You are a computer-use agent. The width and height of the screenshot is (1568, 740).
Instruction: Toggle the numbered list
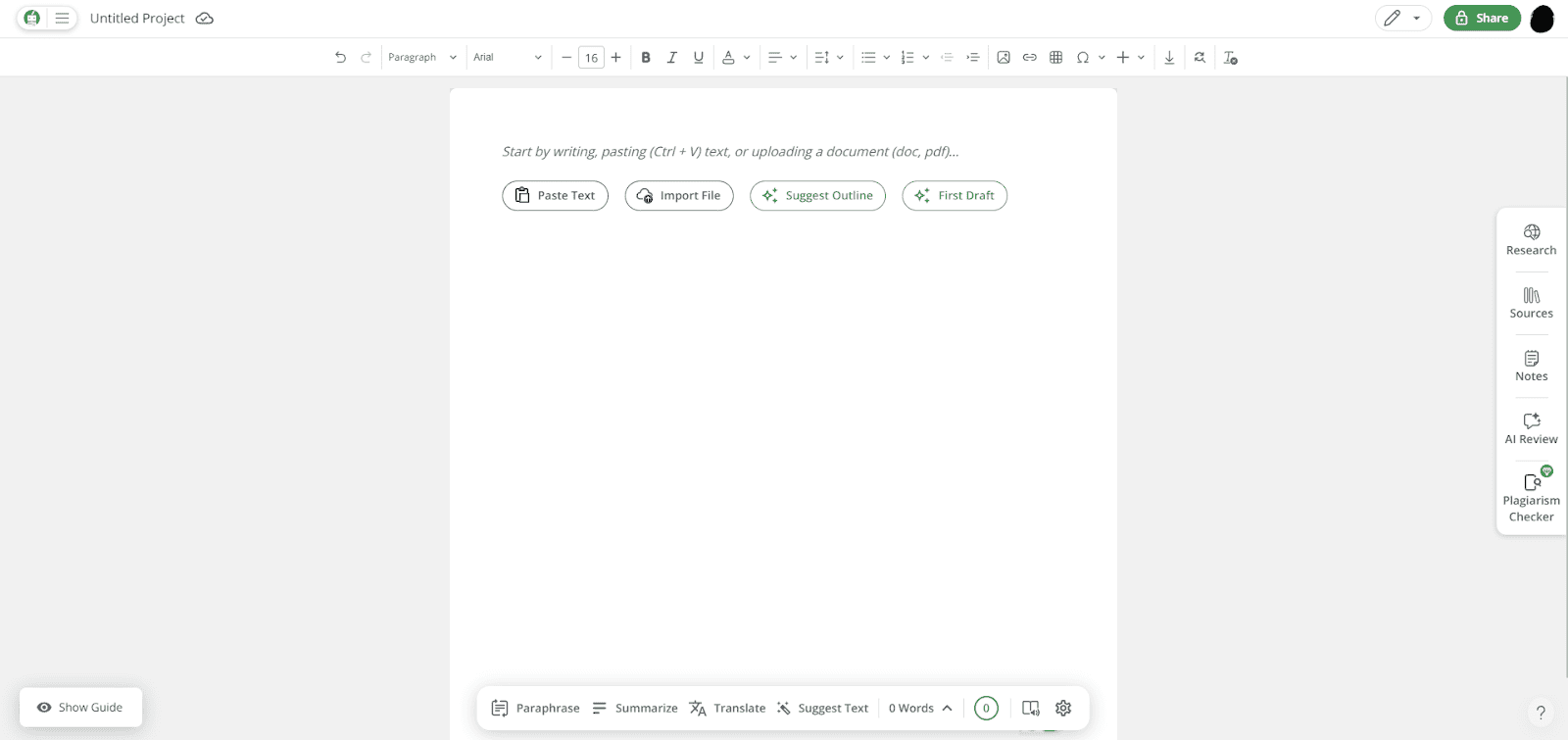click(907, 58)
